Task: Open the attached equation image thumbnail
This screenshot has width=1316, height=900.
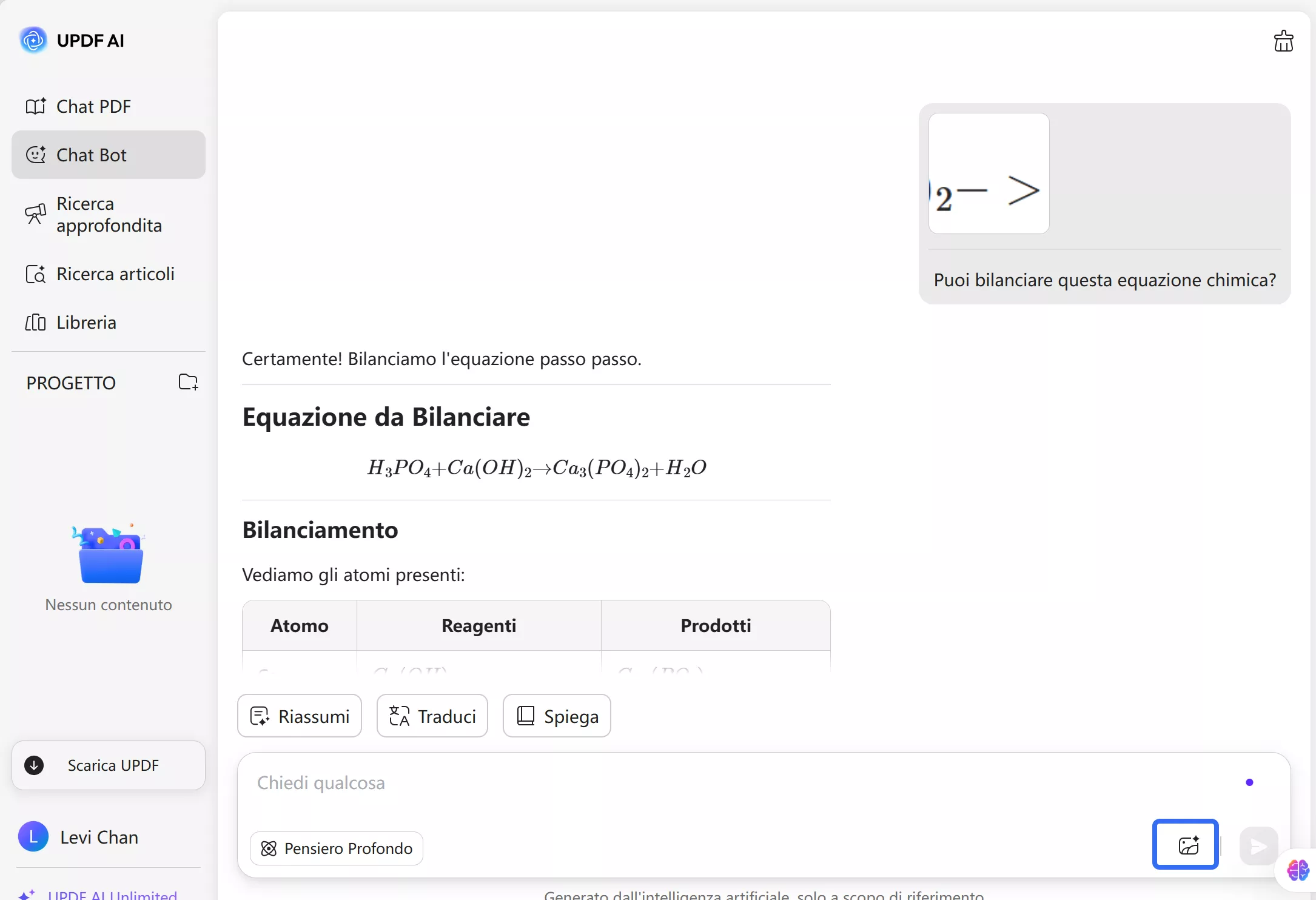Action: [x=989, y=173]
